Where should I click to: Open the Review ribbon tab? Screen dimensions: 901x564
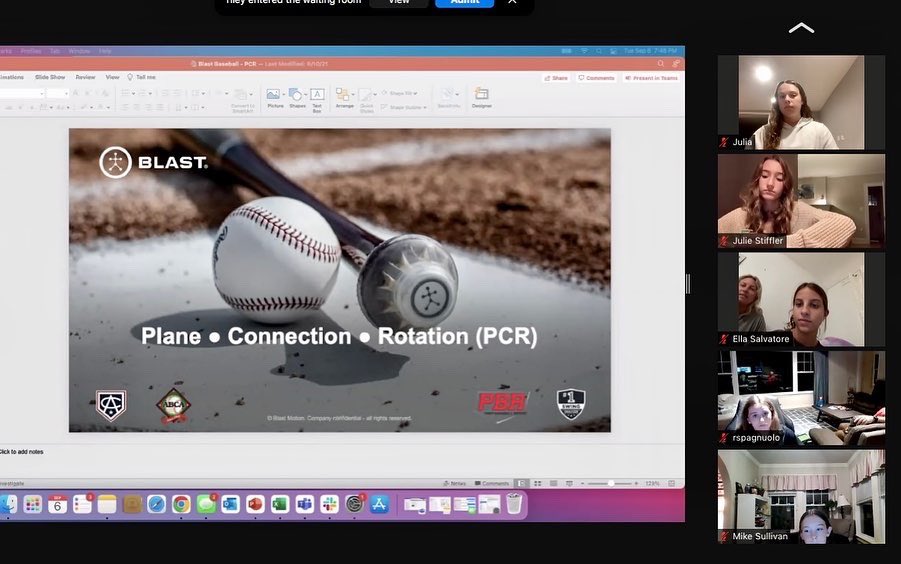[x=85, y=77]
